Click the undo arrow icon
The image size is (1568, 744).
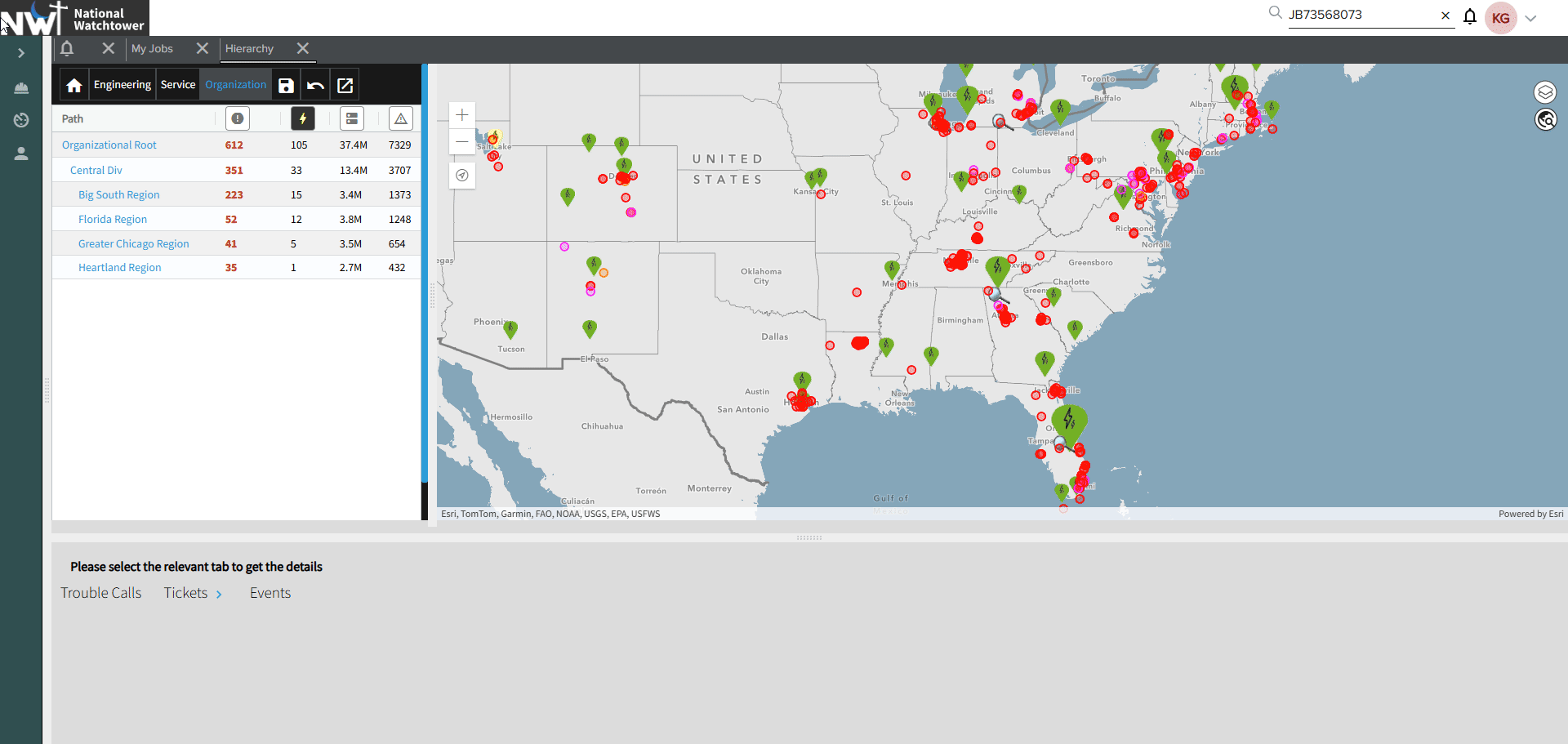tap(315, 85)
